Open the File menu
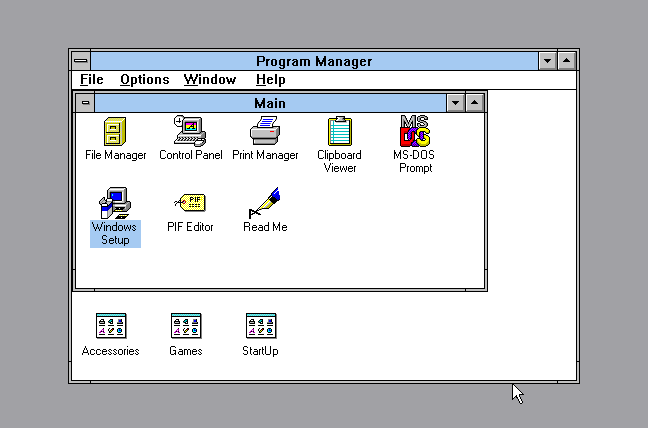 tap(92, 79)
